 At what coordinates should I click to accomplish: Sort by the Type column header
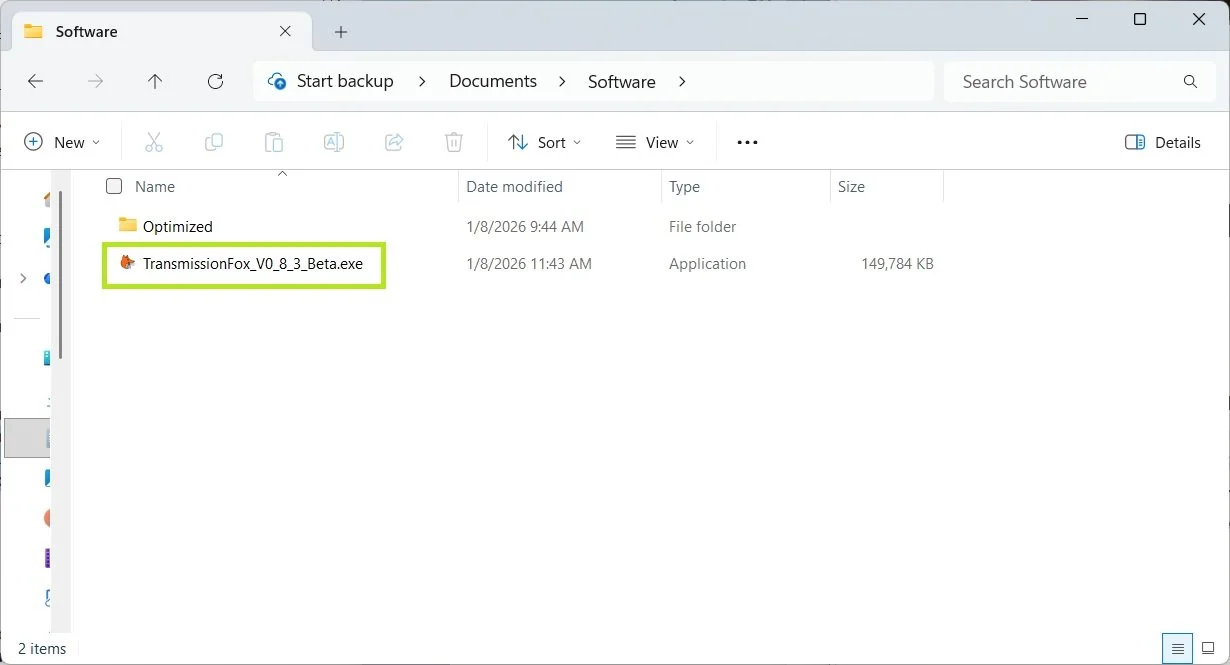[x=685, y=187]
